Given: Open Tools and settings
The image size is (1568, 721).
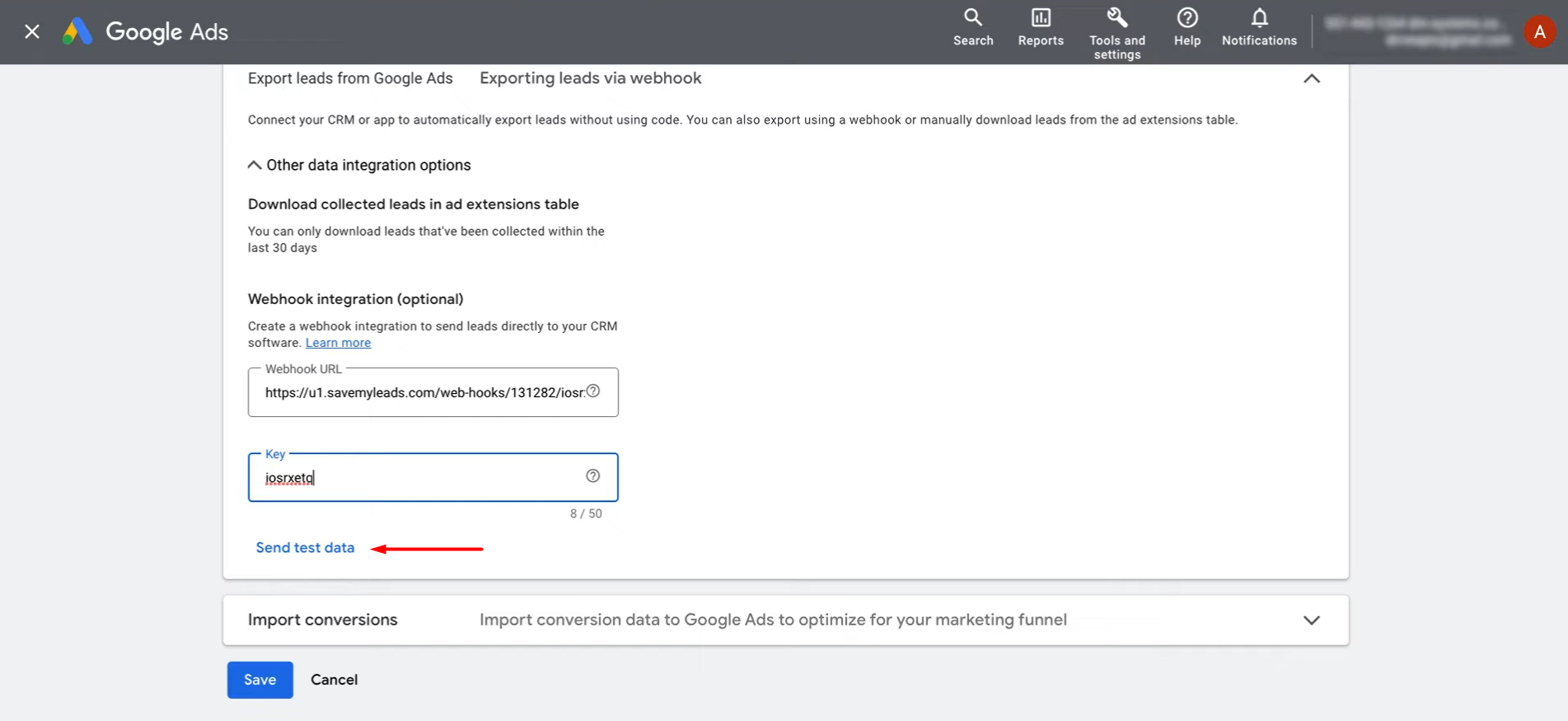Looking at the screenshot, I should (1116, 33).
